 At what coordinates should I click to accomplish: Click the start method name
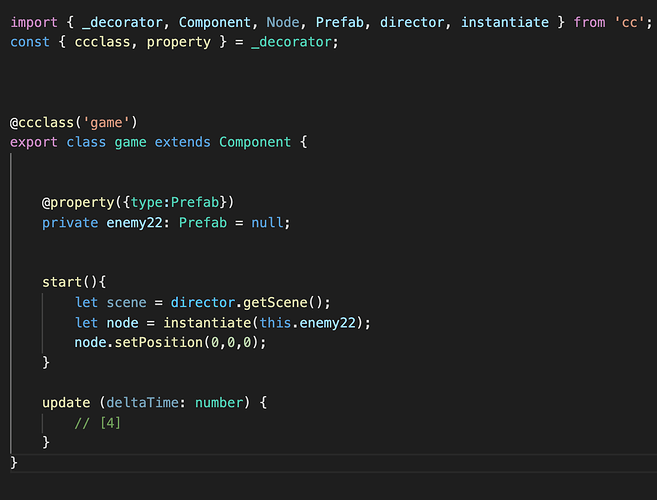[62, 283]
